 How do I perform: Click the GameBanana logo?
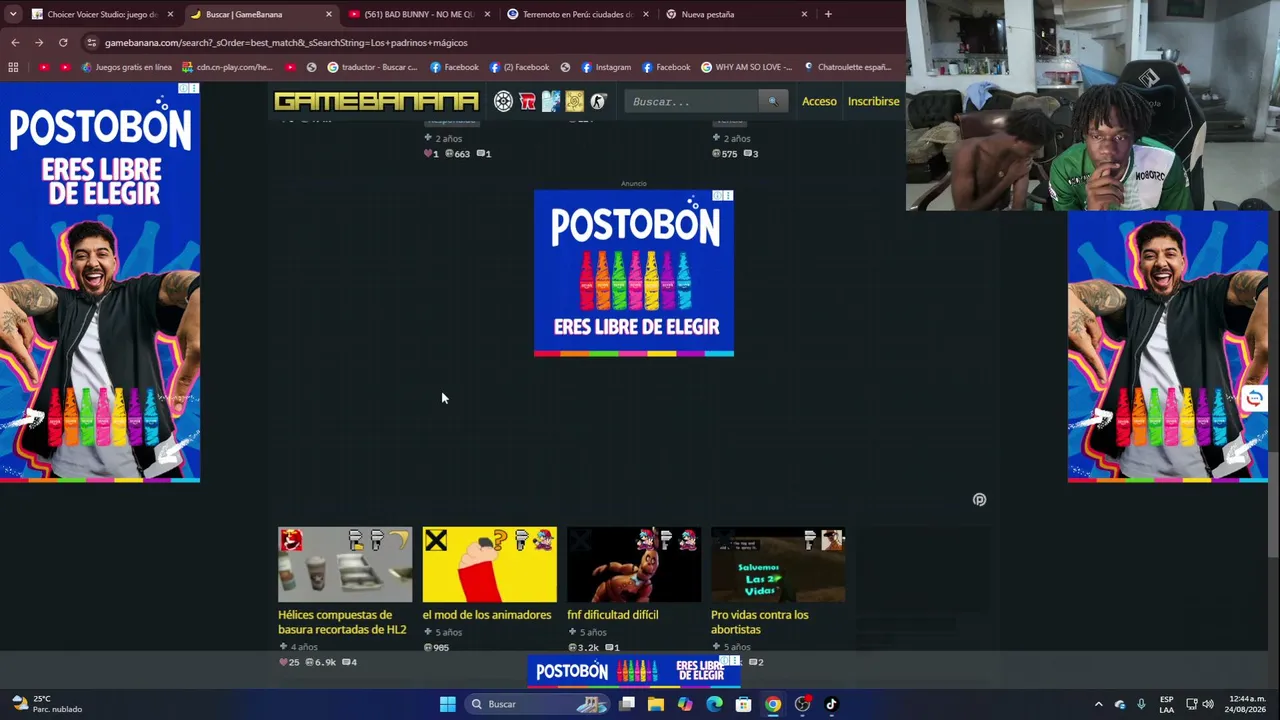click(376, 101)
